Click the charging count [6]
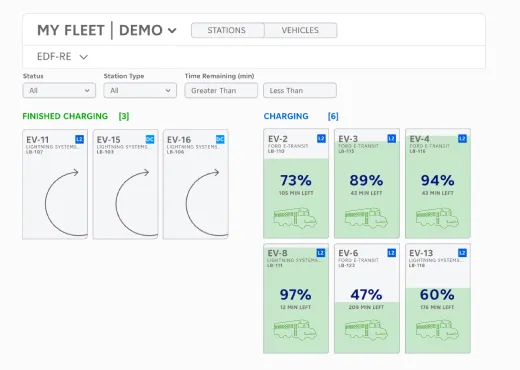Image resolution: width=520 pixels, height=370 pixels. (333, 116)
